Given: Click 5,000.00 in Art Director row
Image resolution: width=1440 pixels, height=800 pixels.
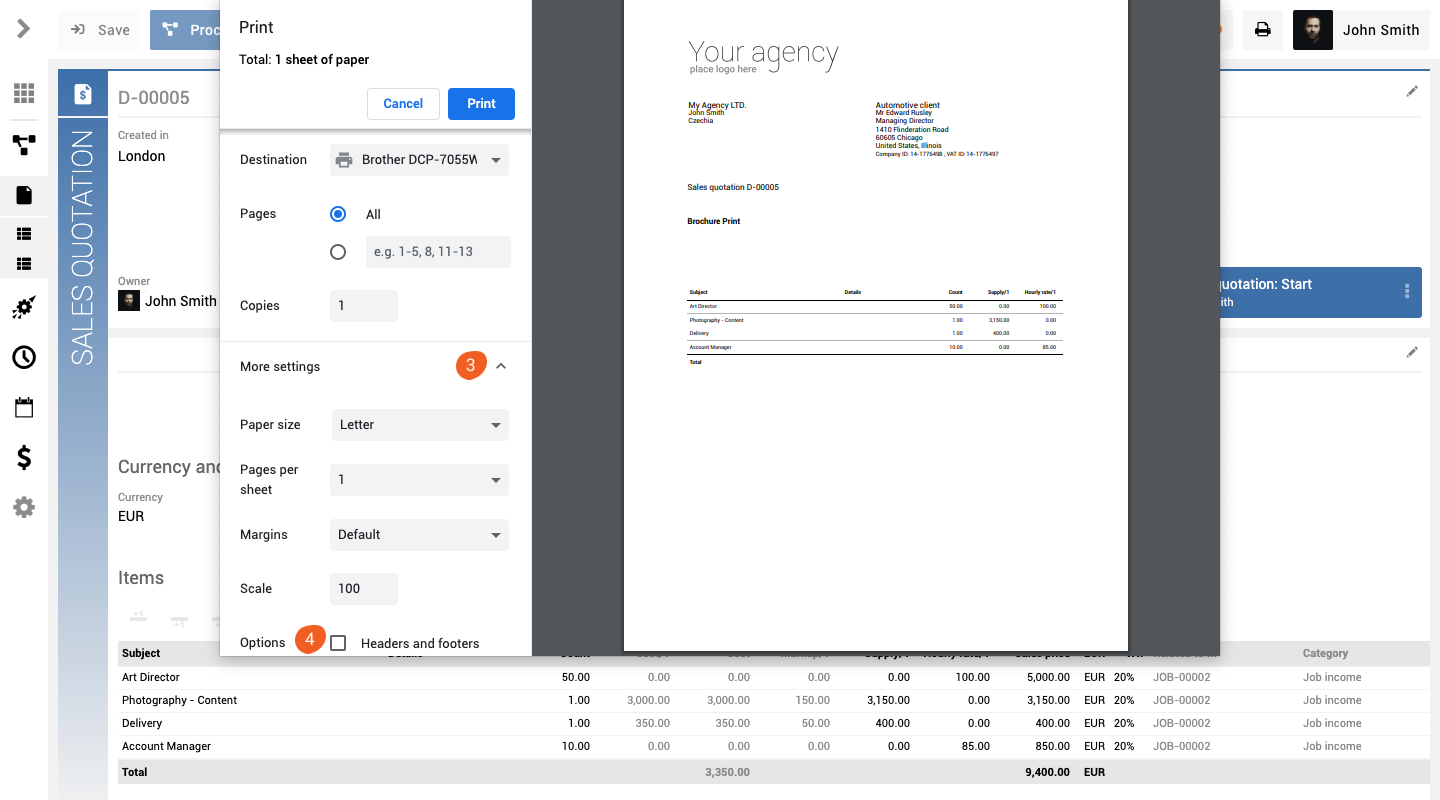Looking at the screenshot, I should 1046,677.
